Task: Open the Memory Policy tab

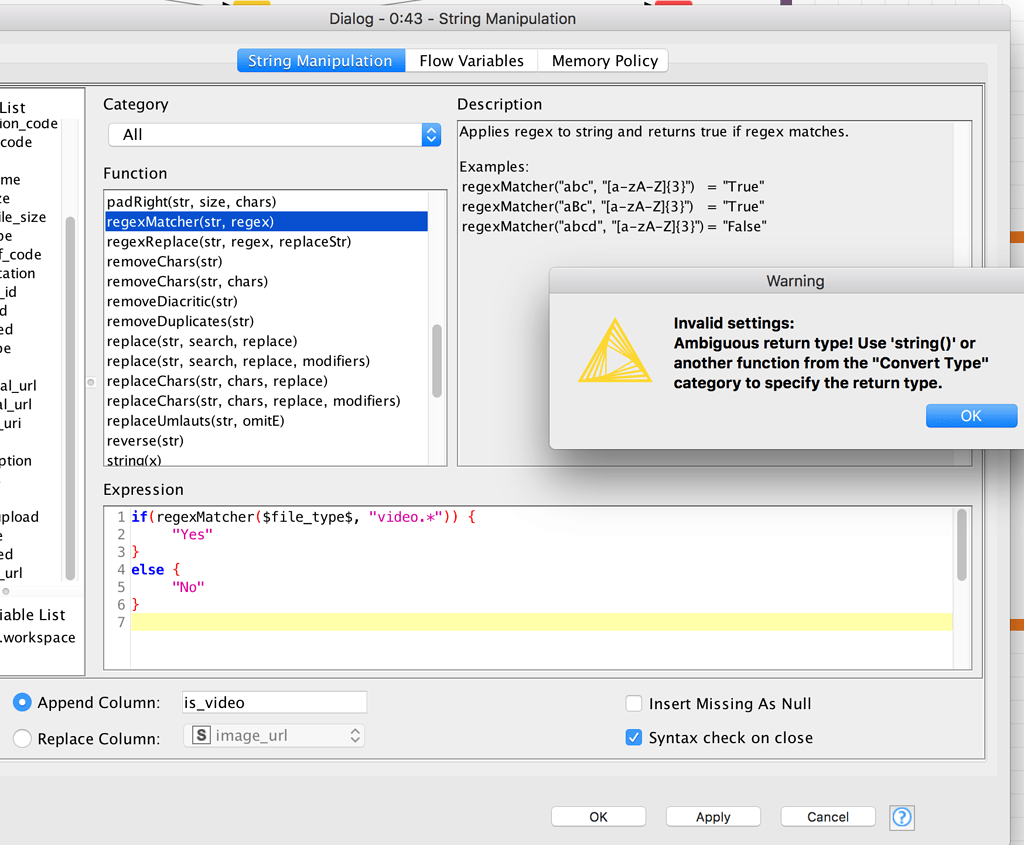Action: (x=604, y=61)
